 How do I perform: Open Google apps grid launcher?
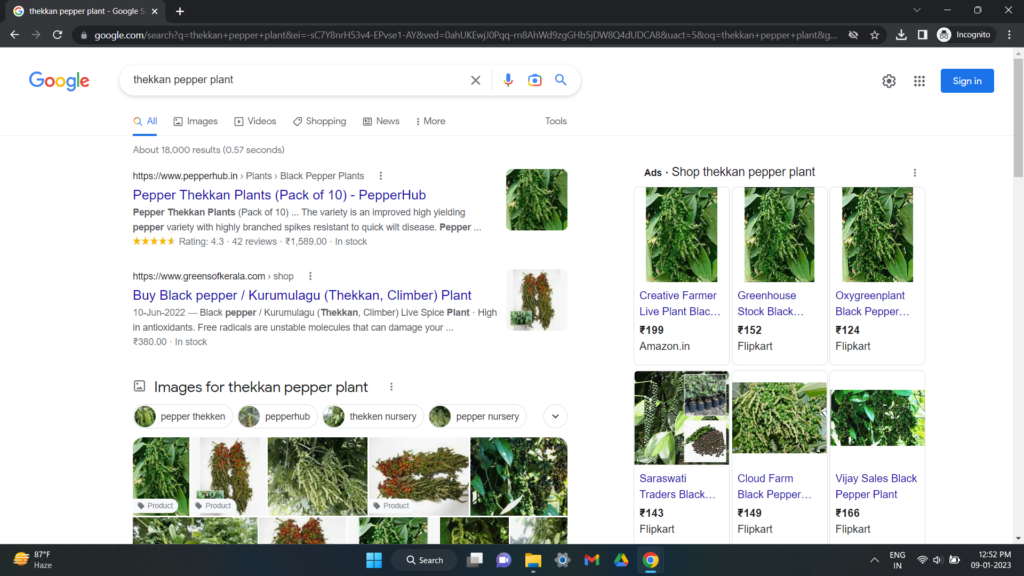(x=919, y=80)
